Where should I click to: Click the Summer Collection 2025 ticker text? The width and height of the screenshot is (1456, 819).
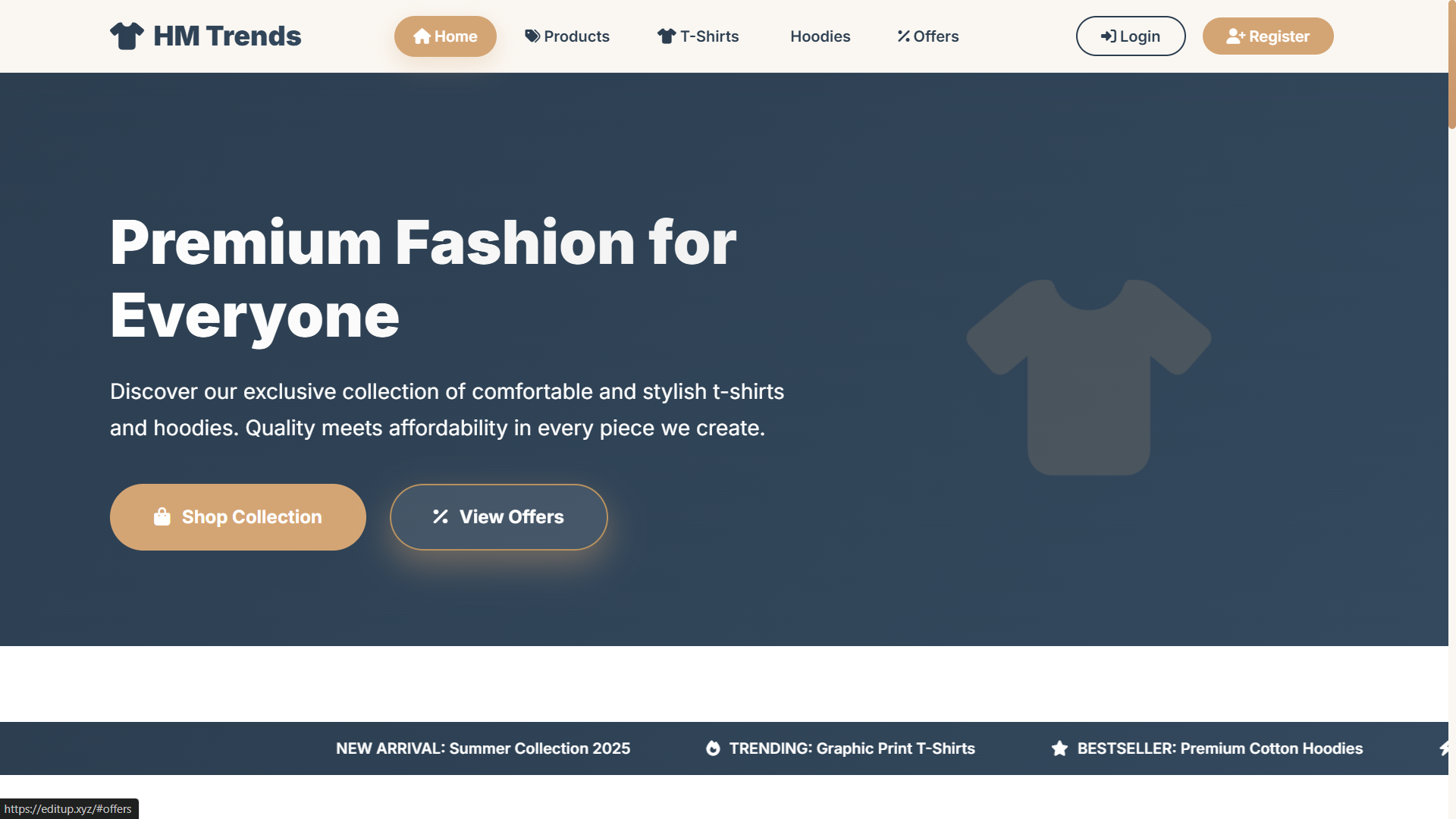483,748
